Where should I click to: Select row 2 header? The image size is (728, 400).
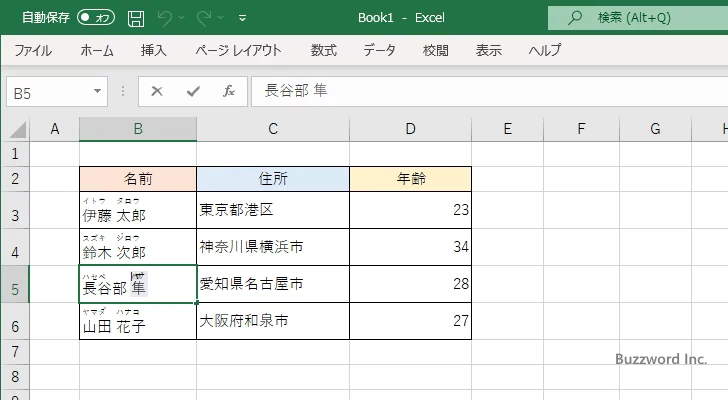pos(15,179)
